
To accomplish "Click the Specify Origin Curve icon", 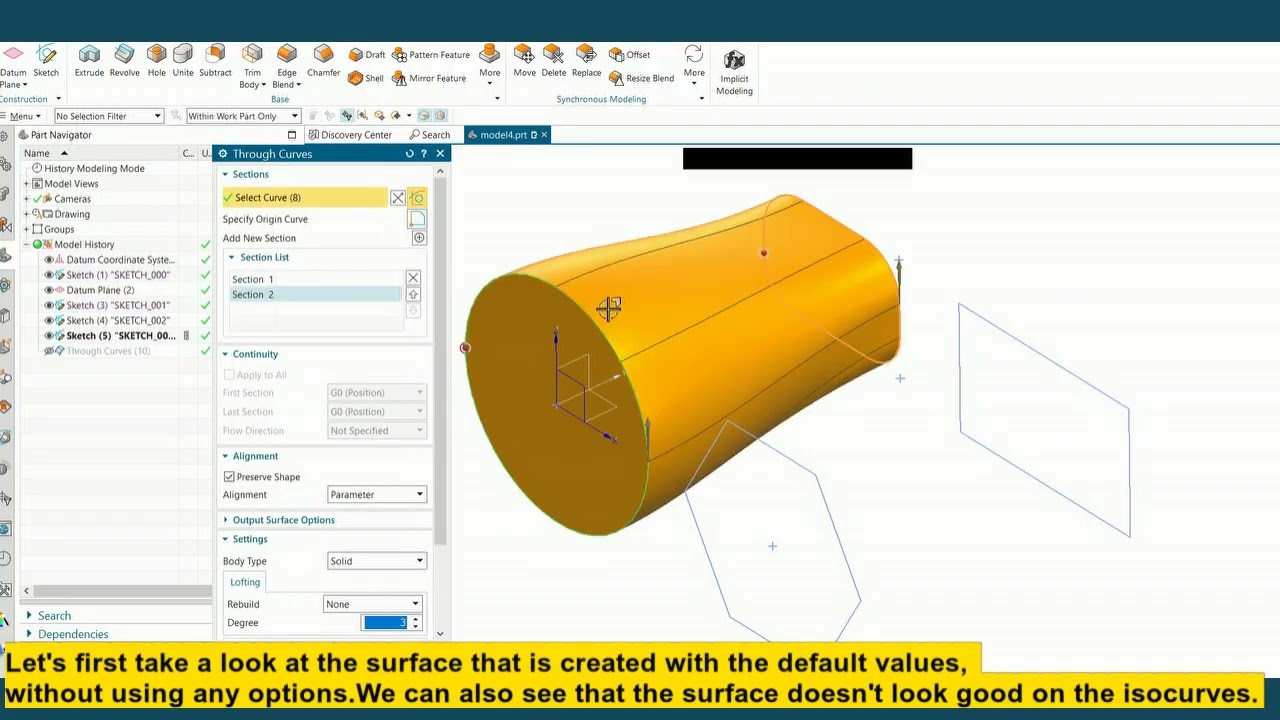I will tap(417, 219).
